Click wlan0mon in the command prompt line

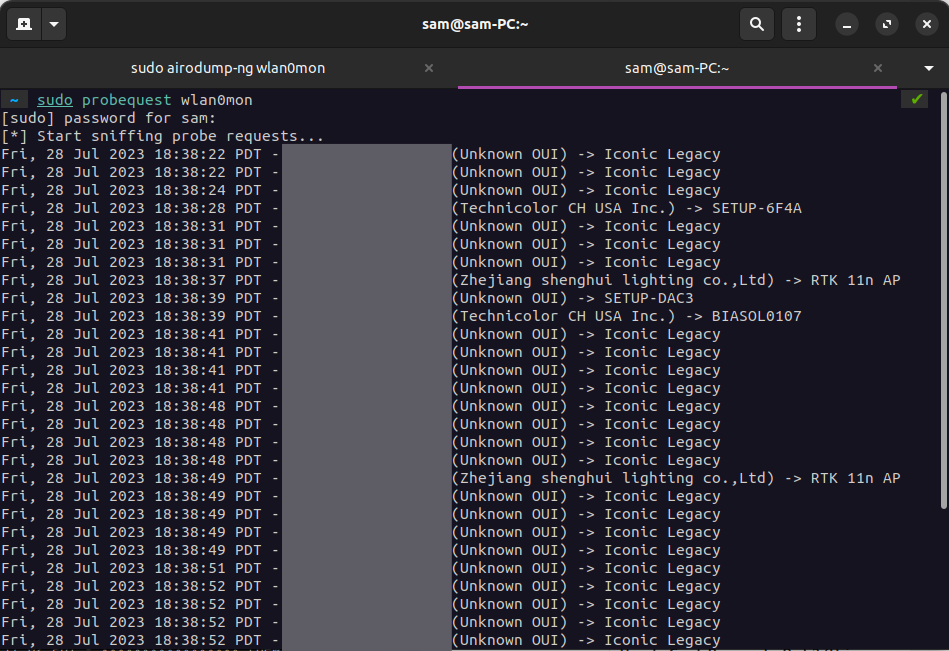pyautogui.click(x=216, y=100)
